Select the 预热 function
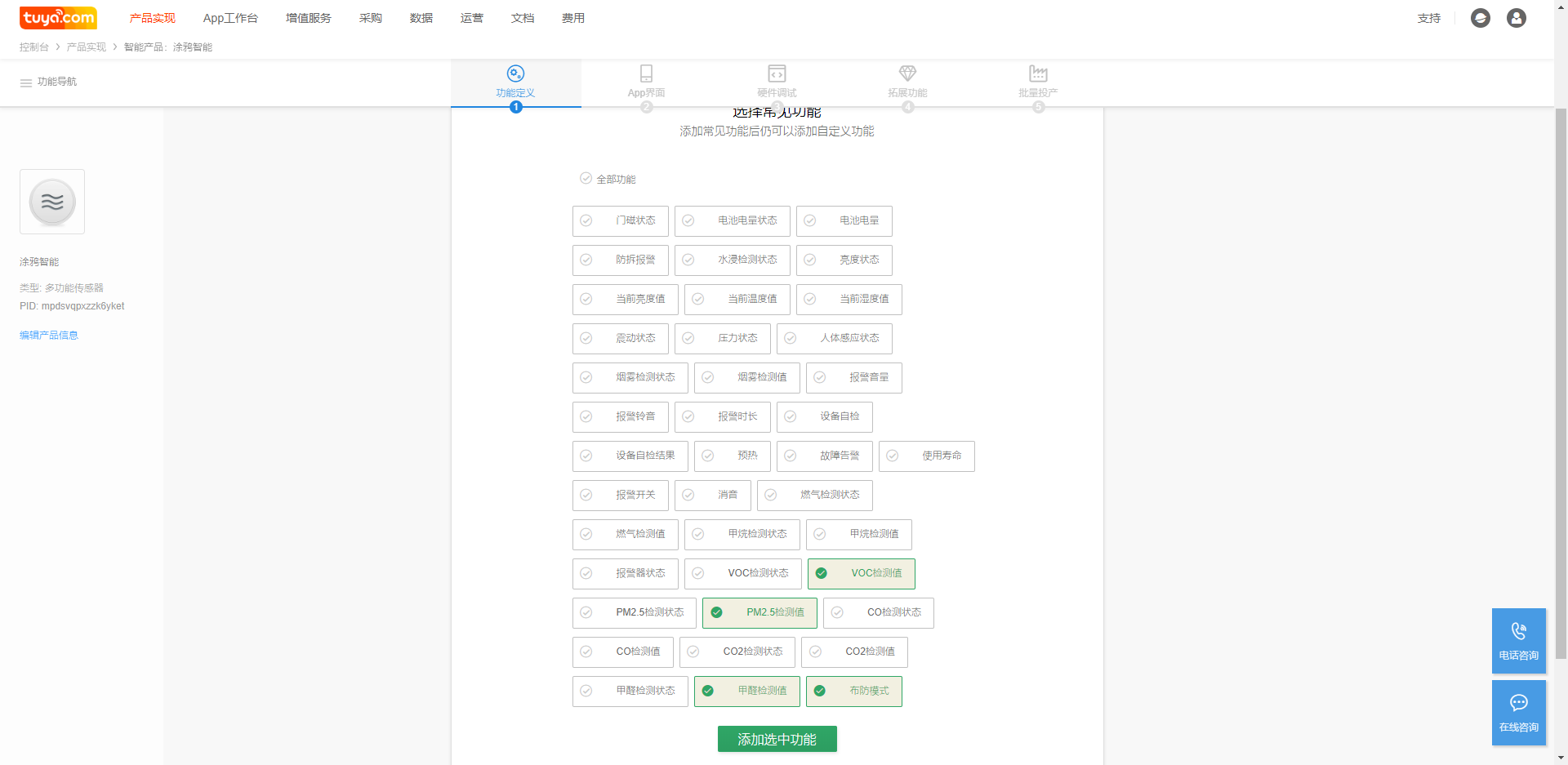 pos(733,456)
